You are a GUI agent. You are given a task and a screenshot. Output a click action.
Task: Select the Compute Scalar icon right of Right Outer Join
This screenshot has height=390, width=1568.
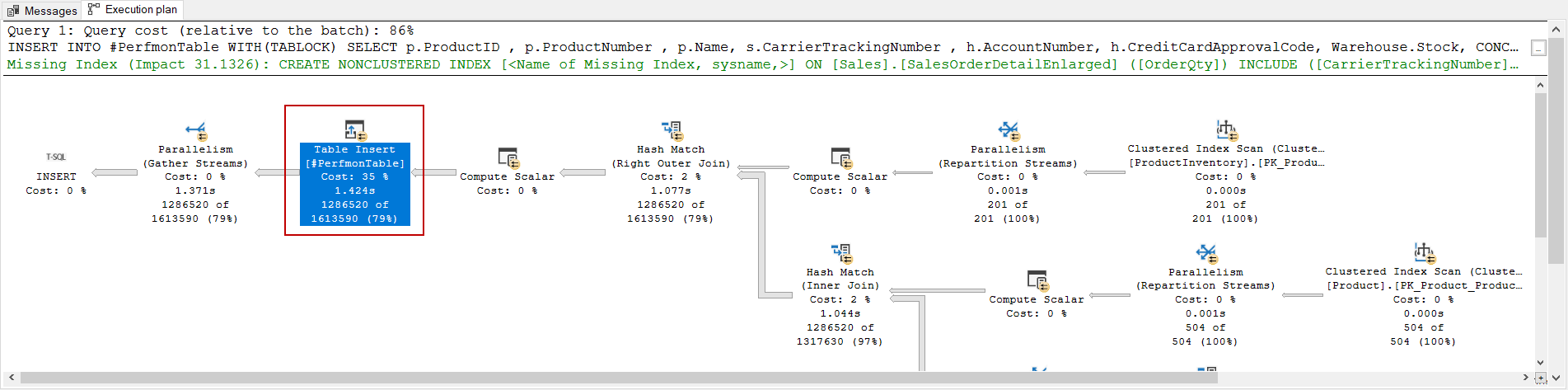point(841,157)
